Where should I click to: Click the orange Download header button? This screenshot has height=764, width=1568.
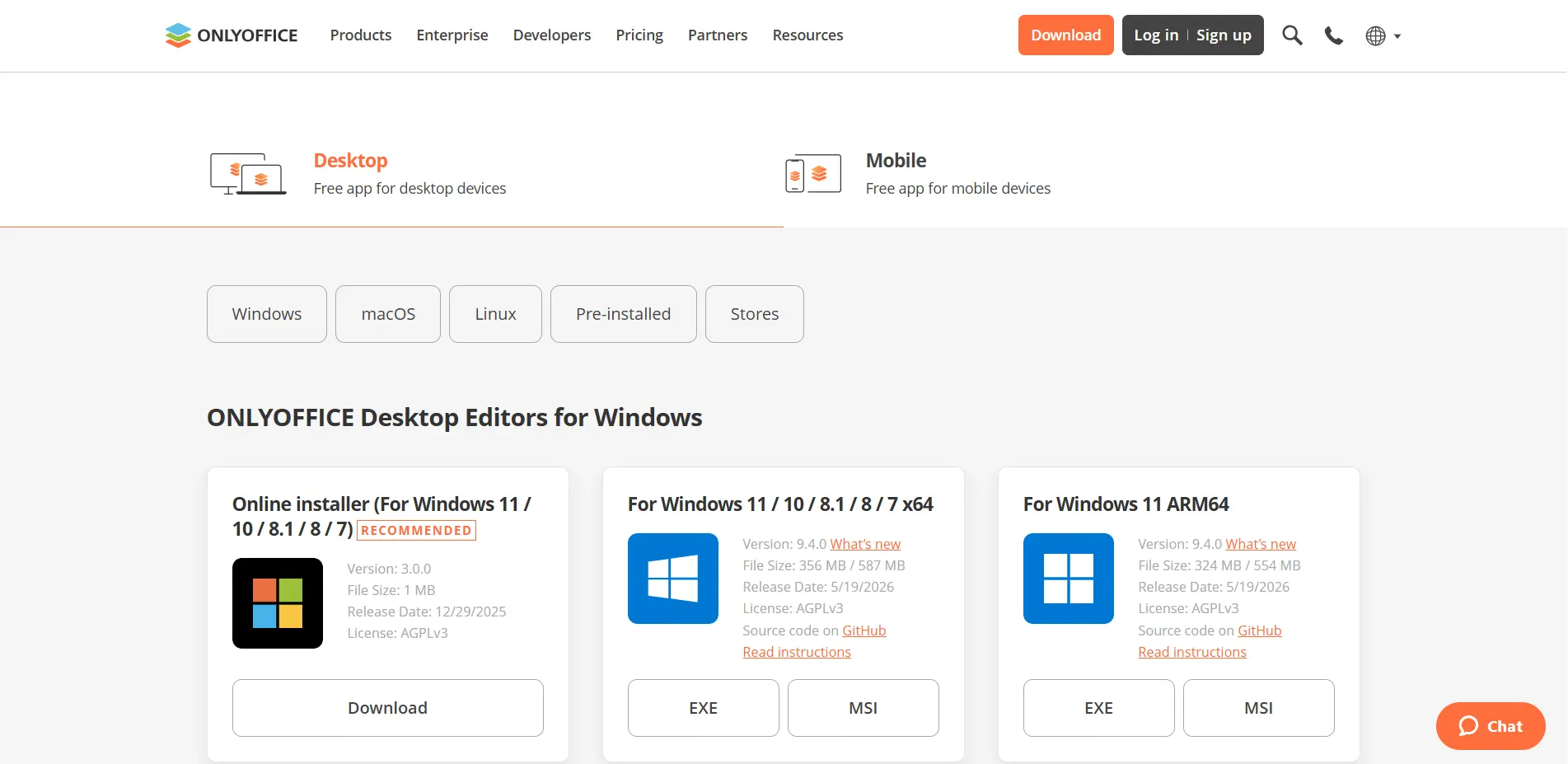[x=1065, y=35]
